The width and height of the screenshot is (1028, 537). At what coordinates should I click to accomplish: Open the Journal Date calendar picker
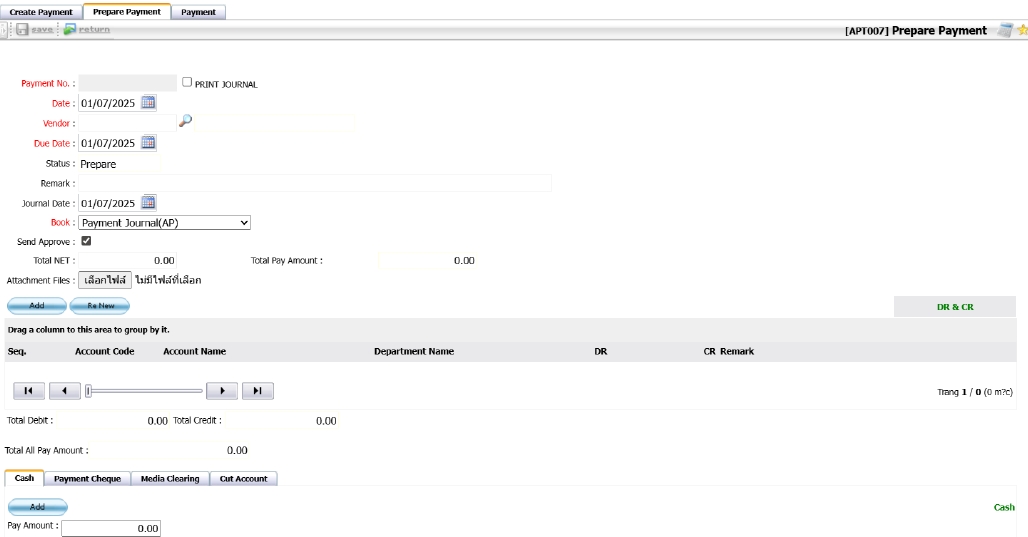[148, 202]
